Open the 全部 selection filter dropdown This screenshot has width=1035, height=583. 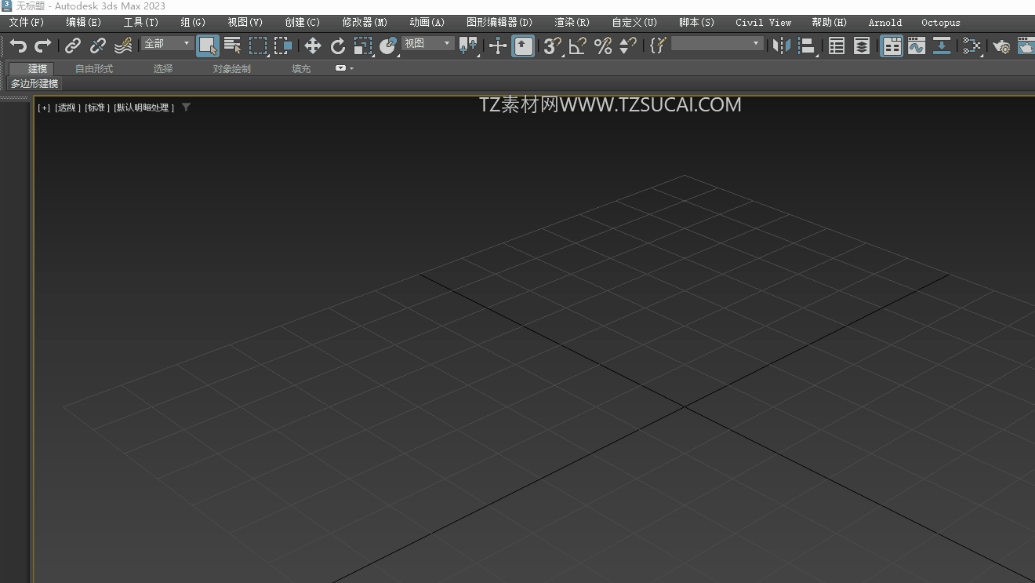pyautogui.click(x=166, y=44)
